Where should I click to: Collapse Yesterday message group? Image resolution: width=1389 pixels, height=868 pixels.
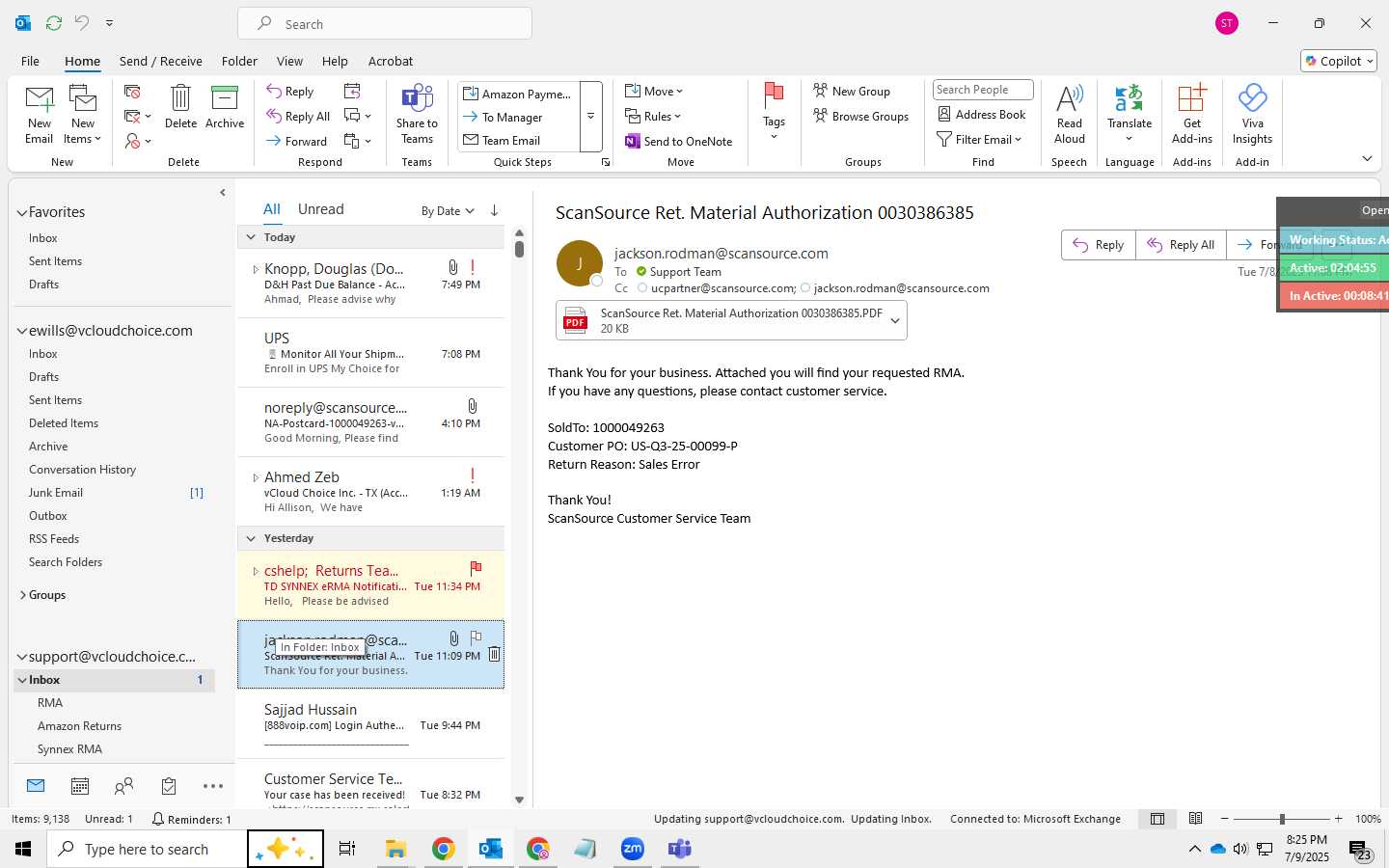click(x=251, y=538)
